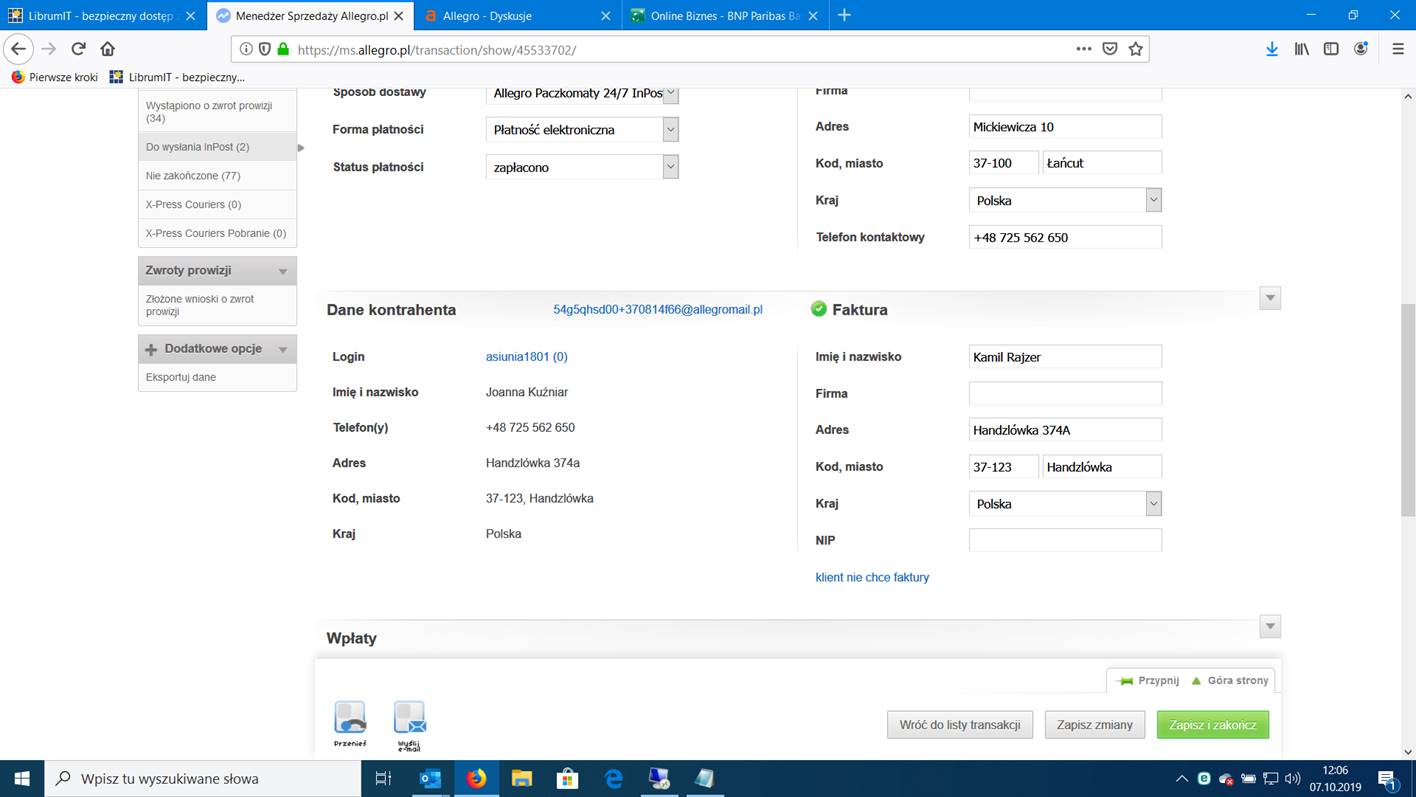Switch to Allegro - Dyskusje tab
The width and height of the screenshot is (1416, 797).
coord(487,16)
